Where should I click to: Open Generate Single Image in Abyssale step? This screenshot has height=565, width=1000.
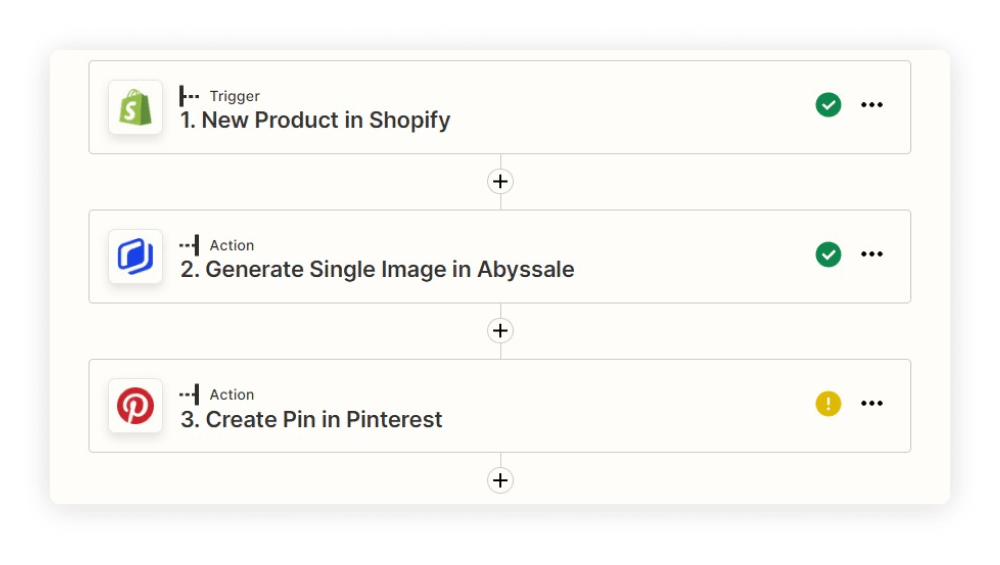tap(499, 256)
